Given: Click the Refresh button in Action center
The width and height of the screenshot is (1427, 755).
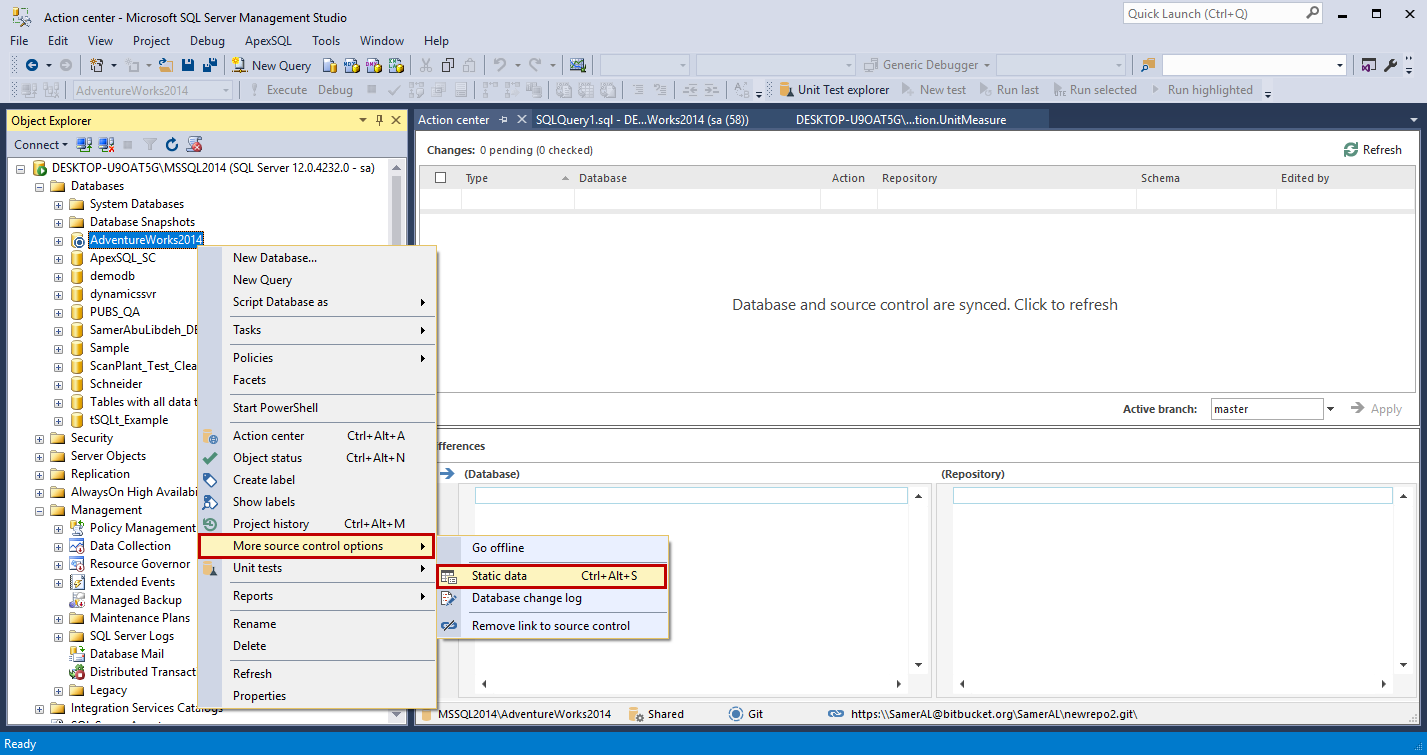Looking at the screenshot, I should (x=1372, y=150).
